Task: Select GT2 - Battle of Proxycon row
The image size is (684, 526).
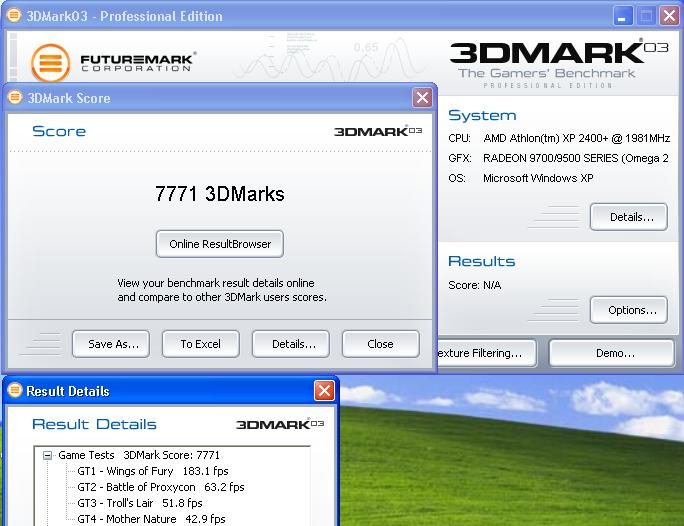Action: click(161, 487)
